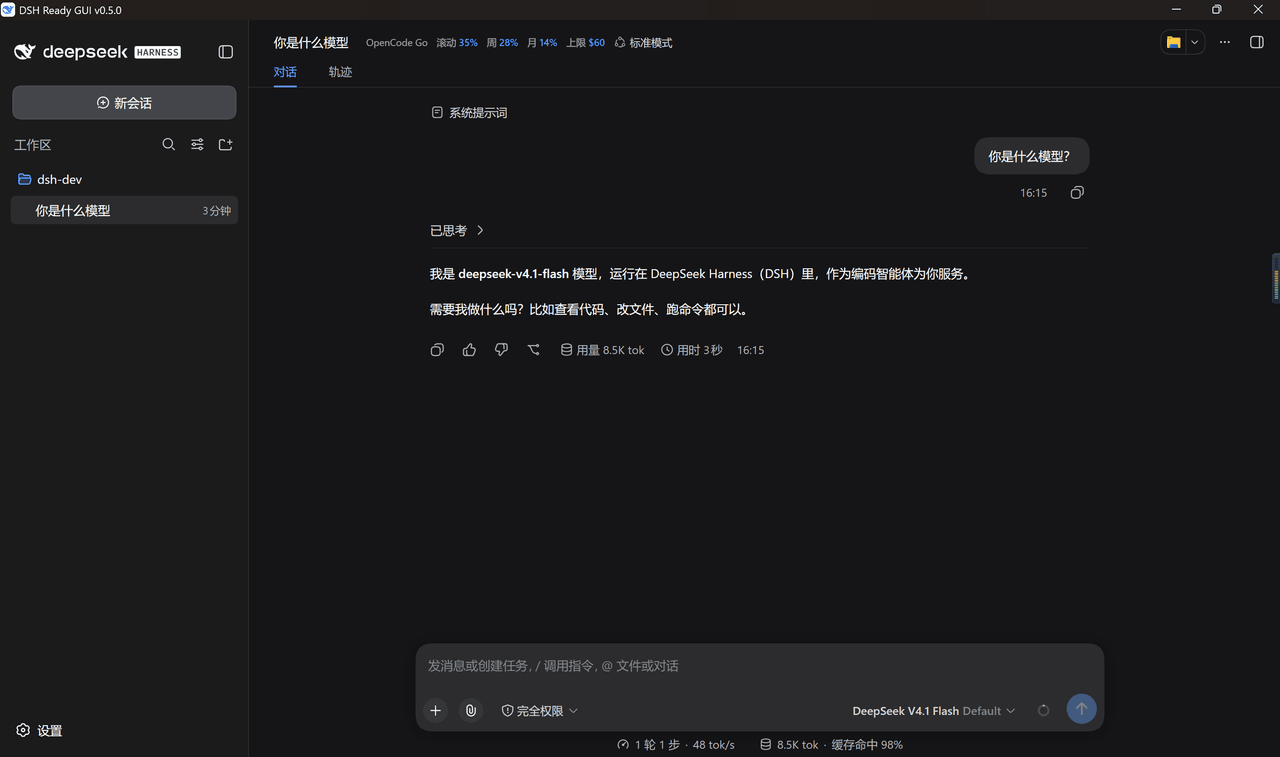Screen dimensions: 1280x757
Task: Branch or retry reply with fork icon
Action: point(534,350)
